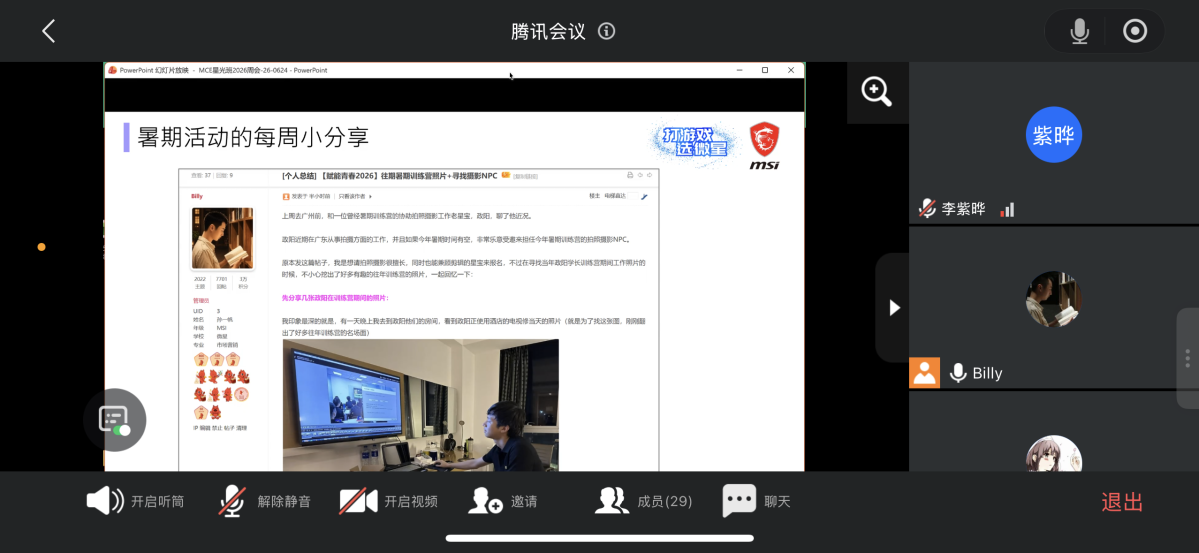This screenshot has width=1199, height=553.
Task: Tap the record circle icon at top right
Action: pyautogui.click(x=1135, y=31)
